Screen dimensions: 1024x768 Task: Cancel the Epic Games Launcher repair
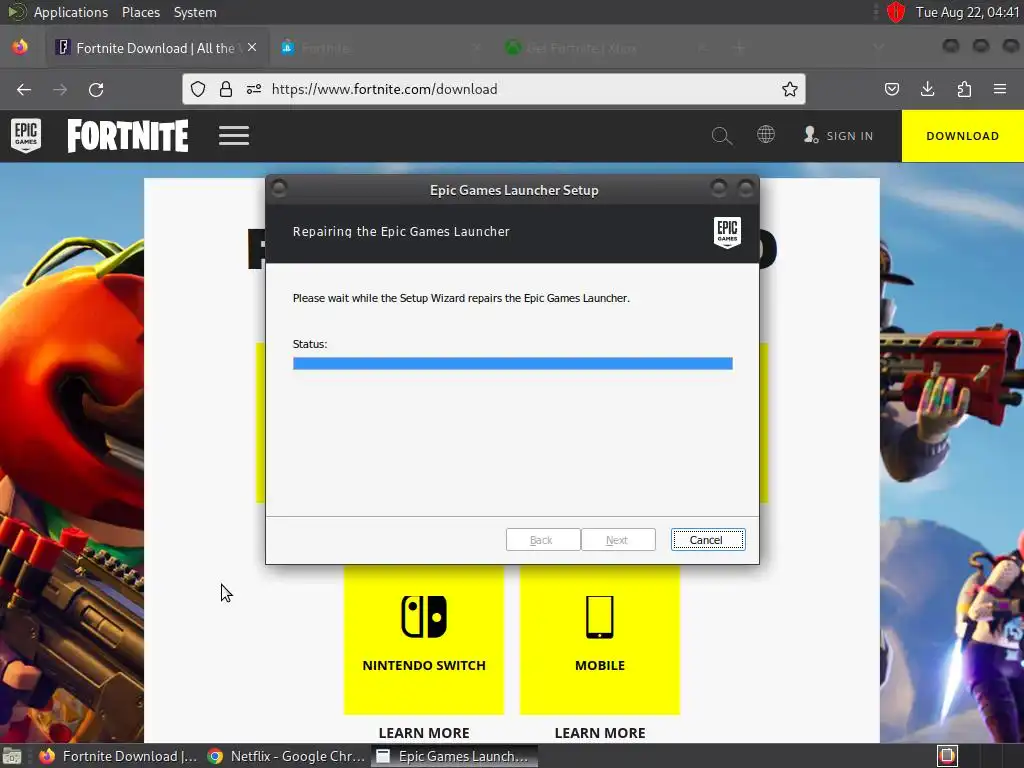tap(708, 540)
